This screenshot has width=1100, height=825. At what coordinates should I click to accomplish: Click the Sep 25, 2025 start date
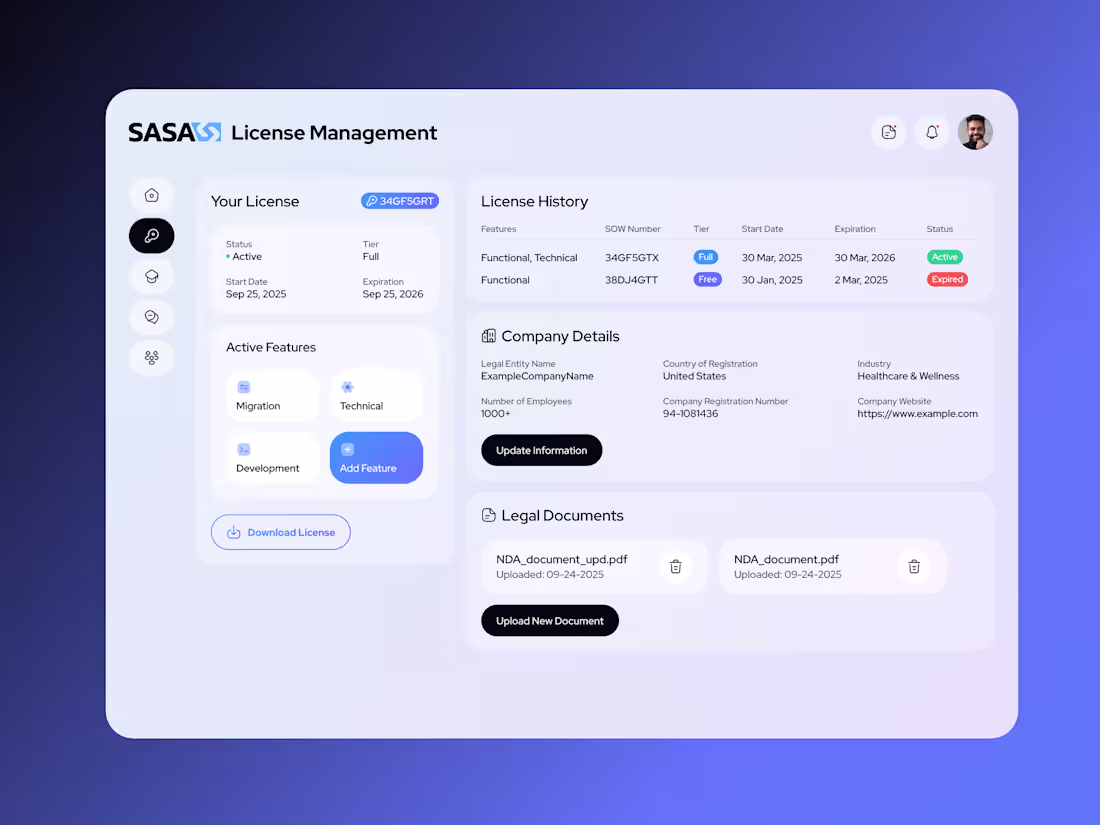point(256,294)
